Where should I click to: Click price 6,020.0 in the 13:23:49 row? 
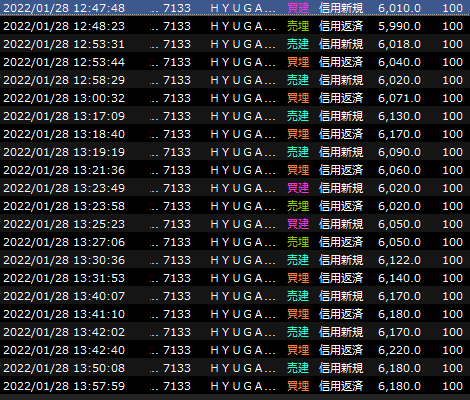399,188
